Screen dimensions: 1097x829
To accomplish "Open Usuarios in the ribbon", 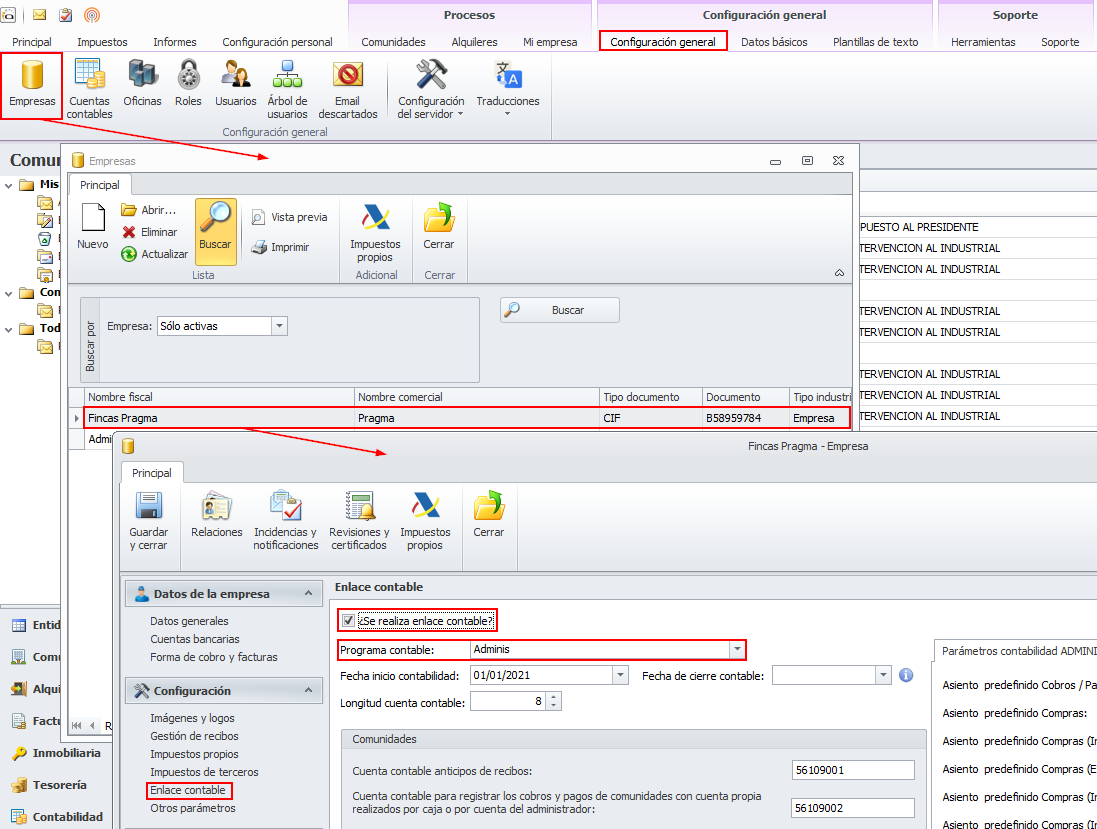I will (235, 83).
